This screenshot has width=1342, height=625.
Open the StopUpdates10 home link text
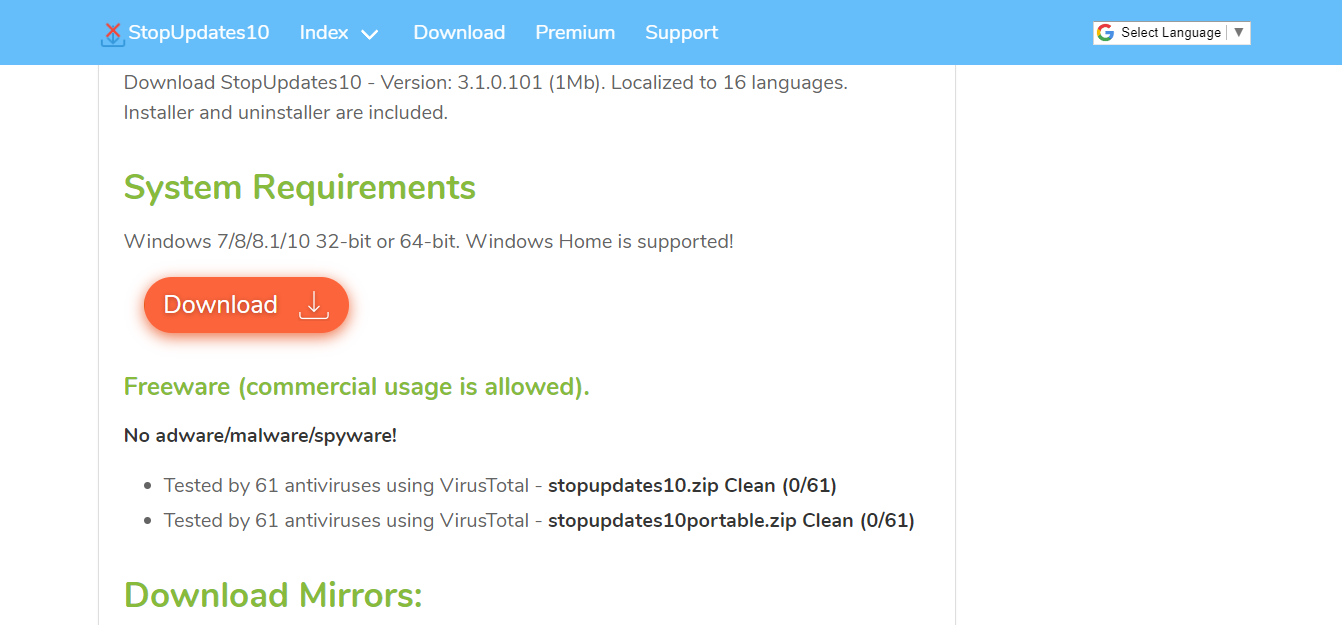click(x=199, y=32)
